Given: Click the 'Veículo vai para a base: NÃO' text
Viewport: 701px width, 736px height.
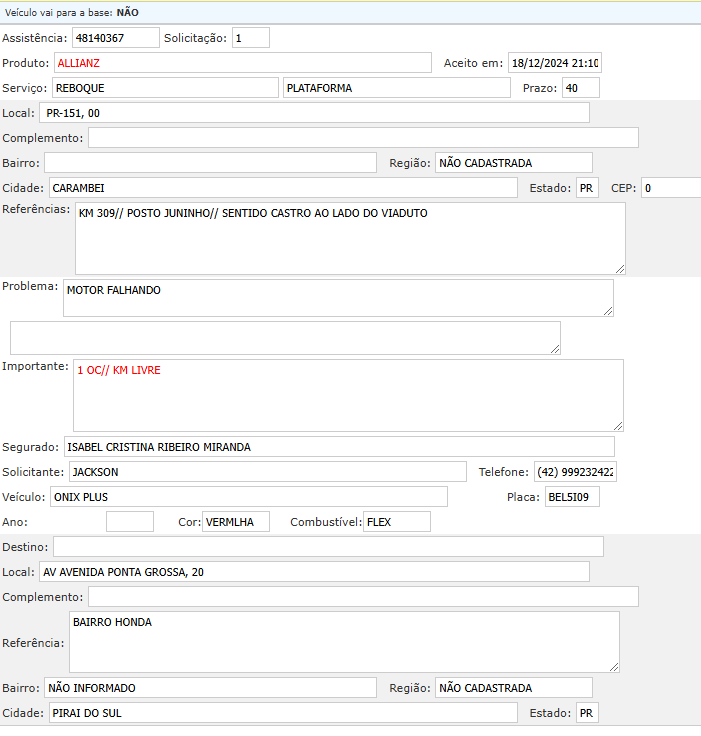Looking at the screenshot, I should [x=72, y=13].
